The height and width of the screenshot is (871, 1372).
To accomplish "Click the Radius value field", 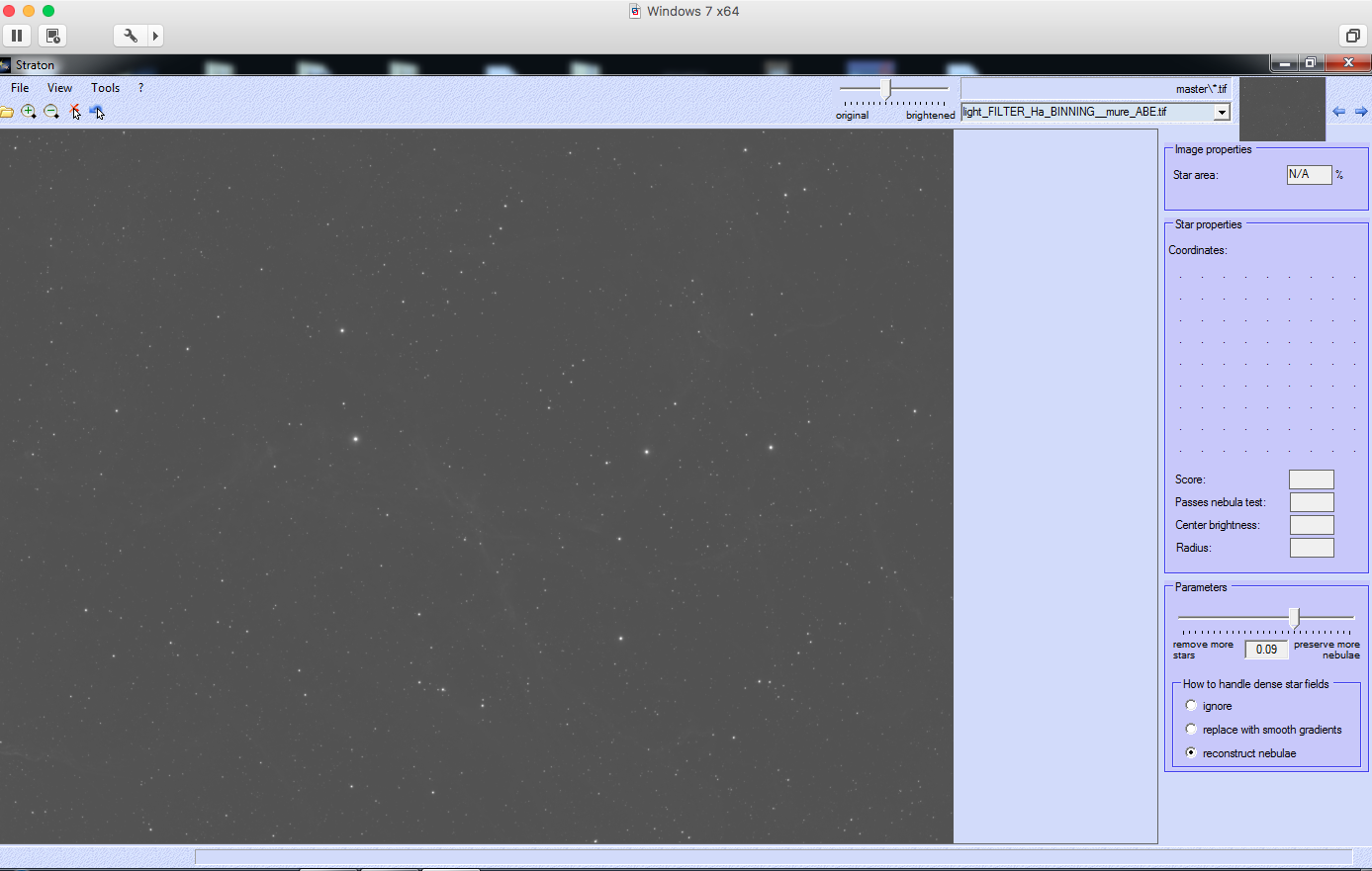I will pyautogui.click(x=1312, y=548).
